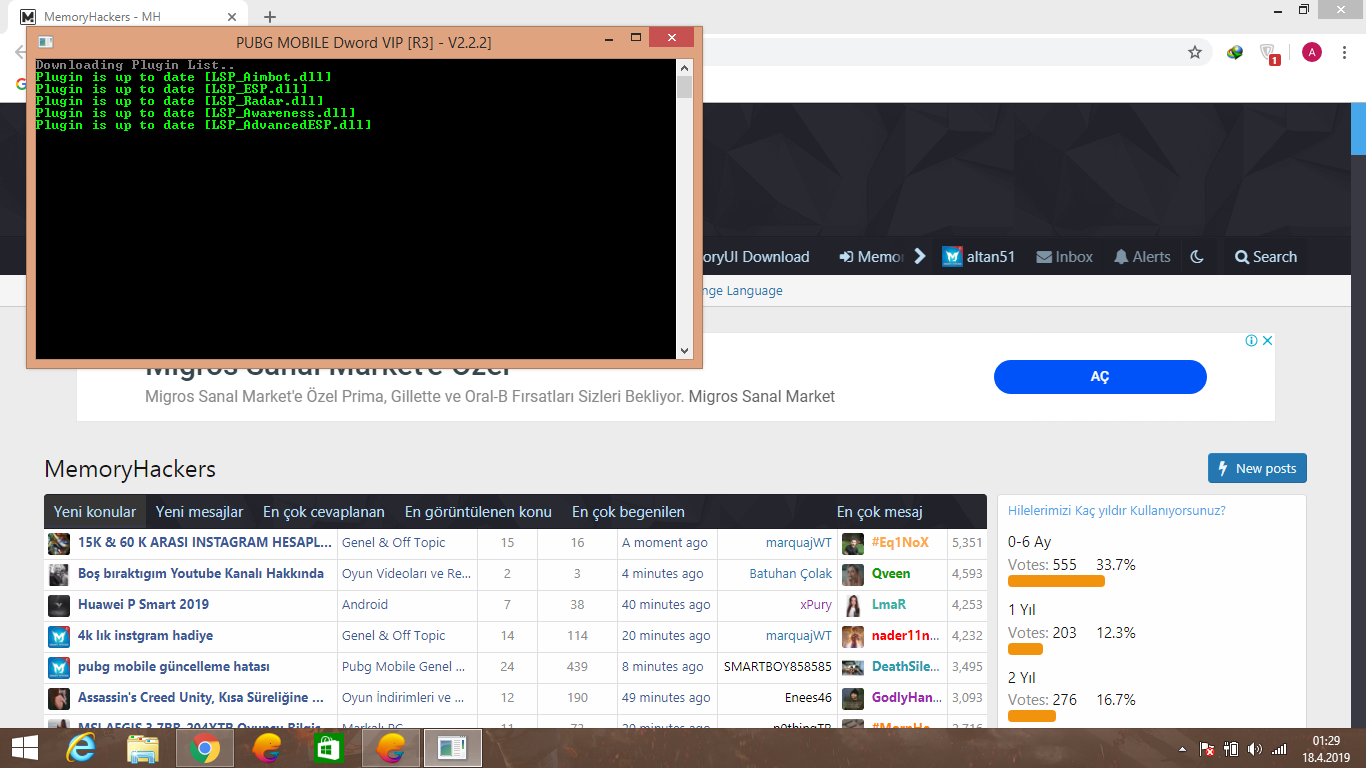Open the Windows Start button
Screen dimensions: 1366x768
pos(25,748)
